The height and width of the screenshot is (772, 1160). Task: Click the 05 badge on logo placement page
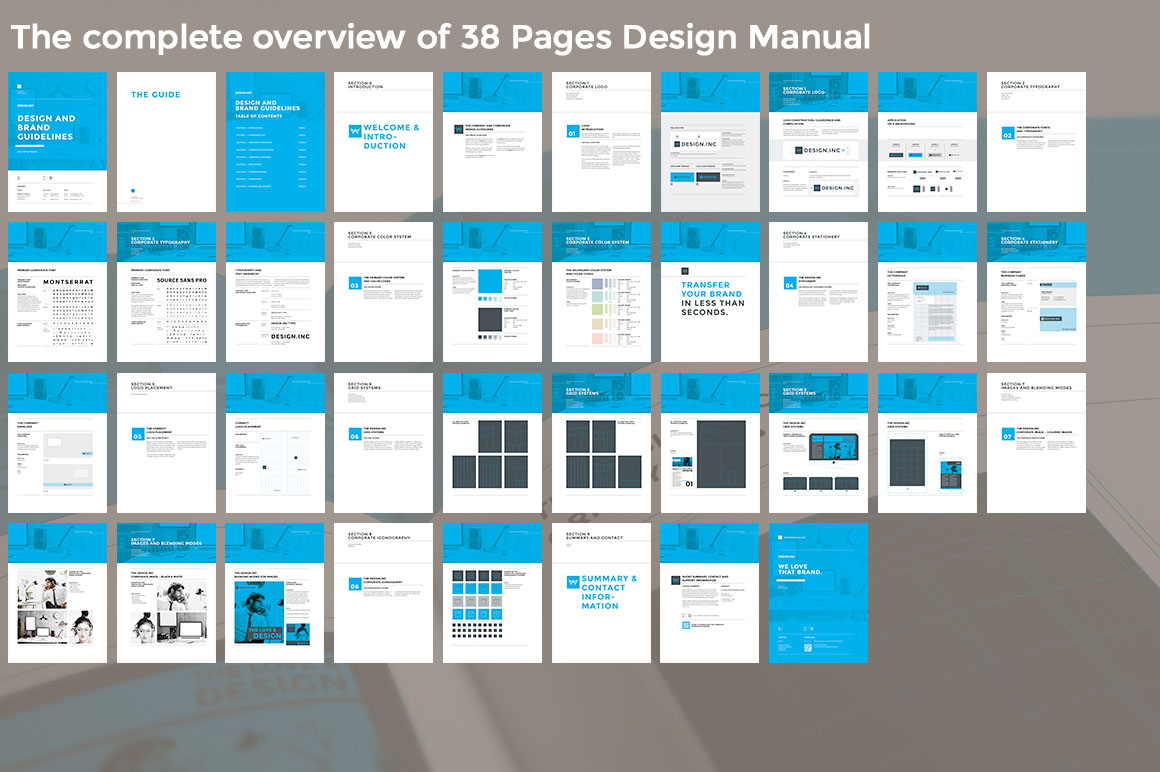coord(137,435)
